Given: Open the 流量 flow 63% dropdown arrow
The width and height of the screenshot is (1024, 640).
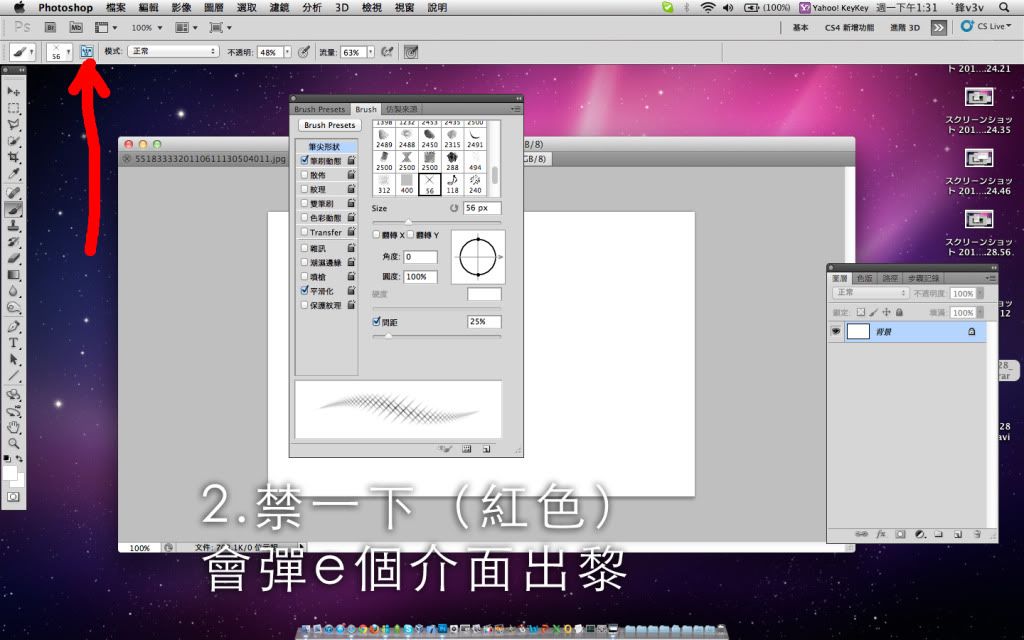Looking at the screenshot, I should click(x=372, y=51).
